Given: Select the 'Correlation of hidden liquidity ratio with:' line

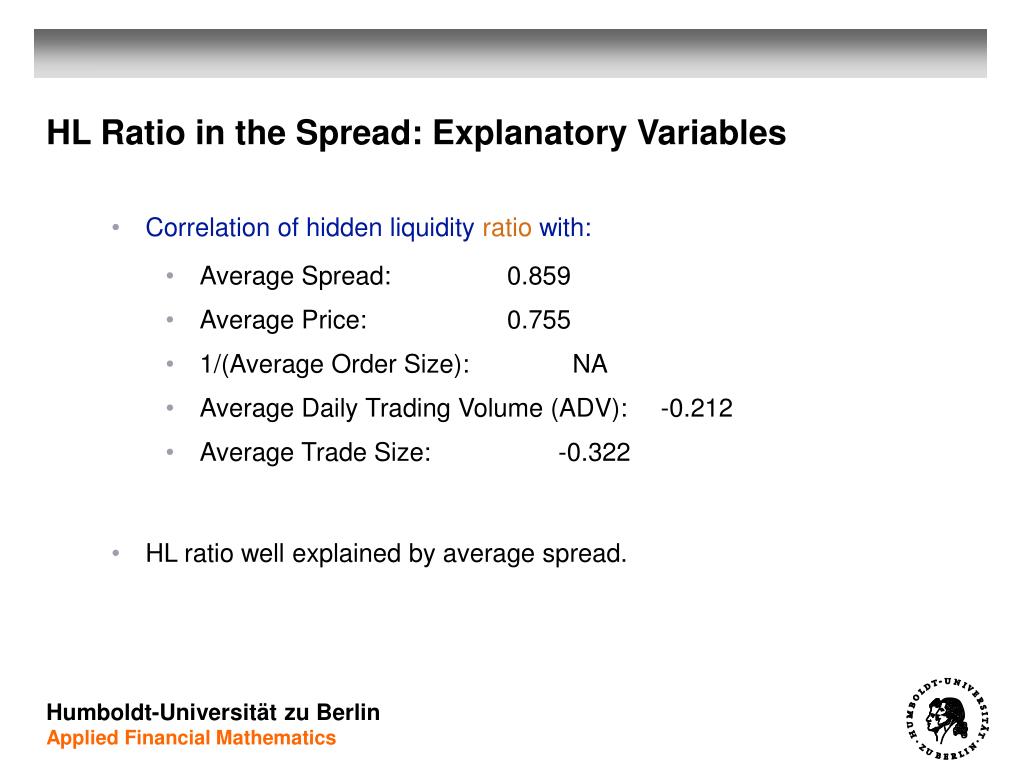Looking at the screenshot, I should pyautogui.click(x=368, y=228).
